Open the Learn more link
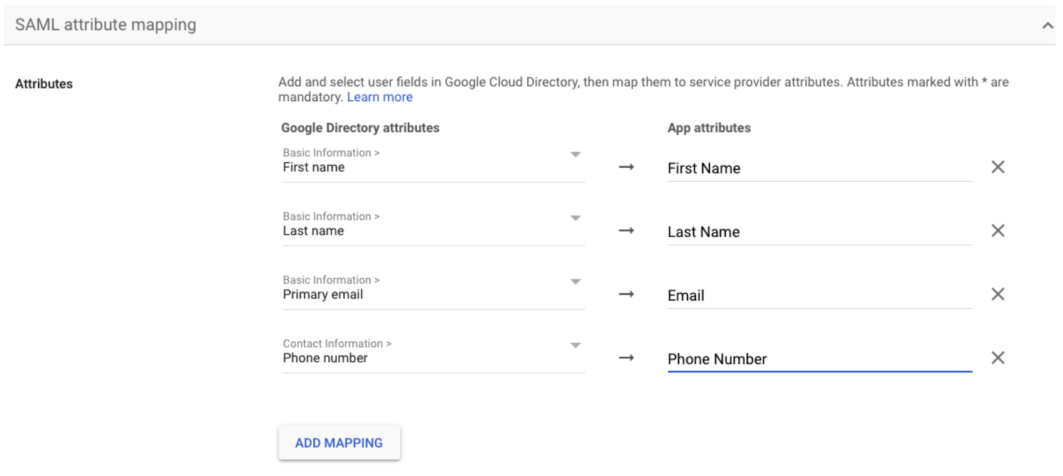Screen dimensions: 1063x476 coord(379,97)
